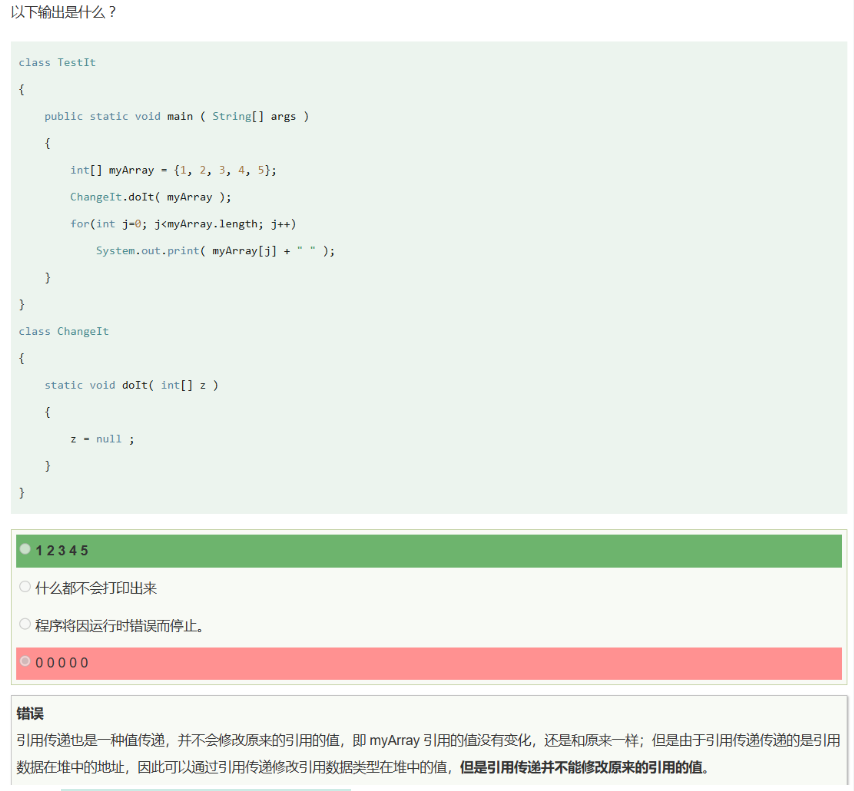This screenshot has width=854, height=791.
Task: Click the String[] args parameter text
Action: (x=260, y=116)
